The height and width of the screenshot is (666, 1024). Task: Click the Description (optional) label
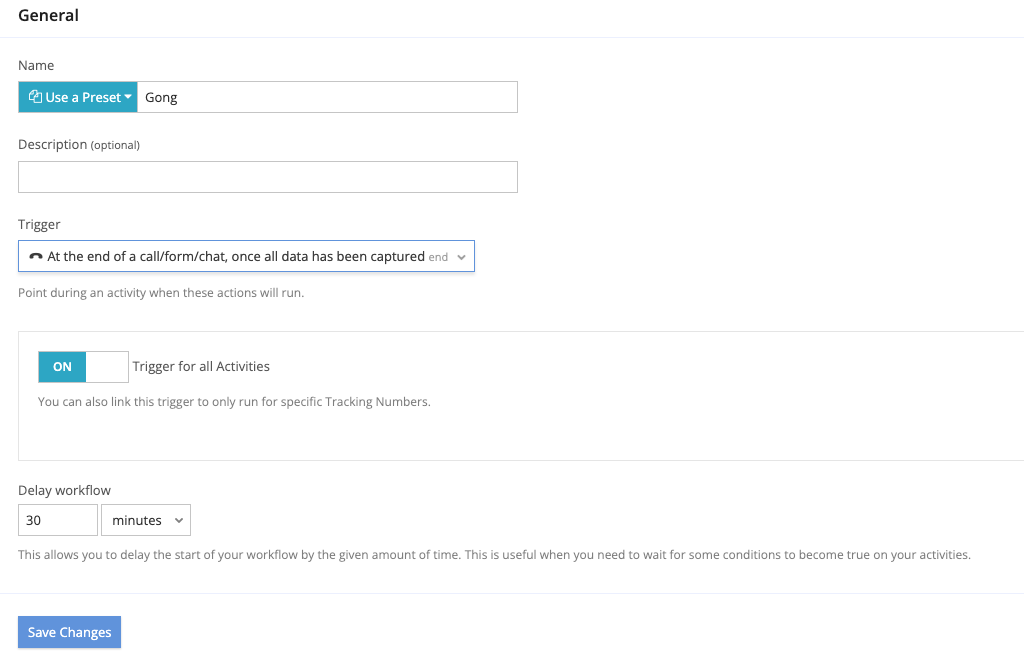click(x=79, y=144)
